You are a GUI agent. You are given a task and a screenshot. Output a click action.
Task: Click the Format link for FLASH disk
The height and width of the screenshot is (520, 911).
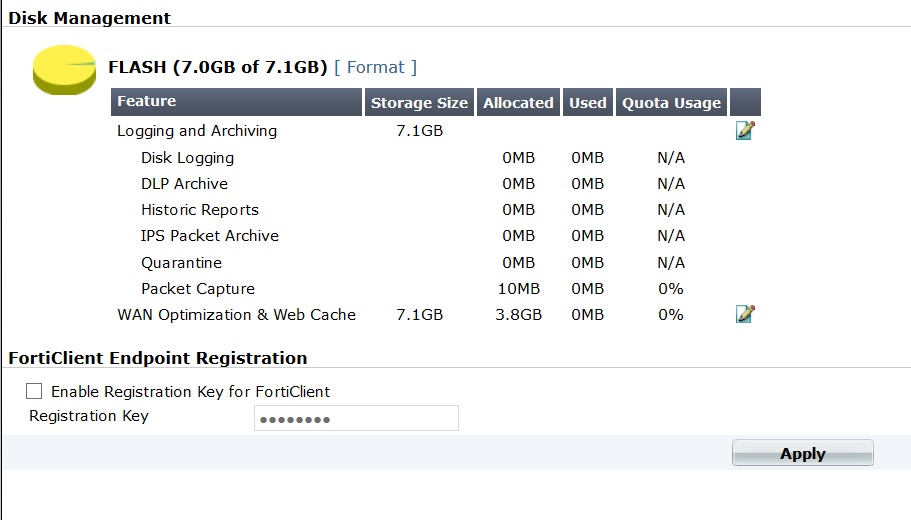(375, 67)
